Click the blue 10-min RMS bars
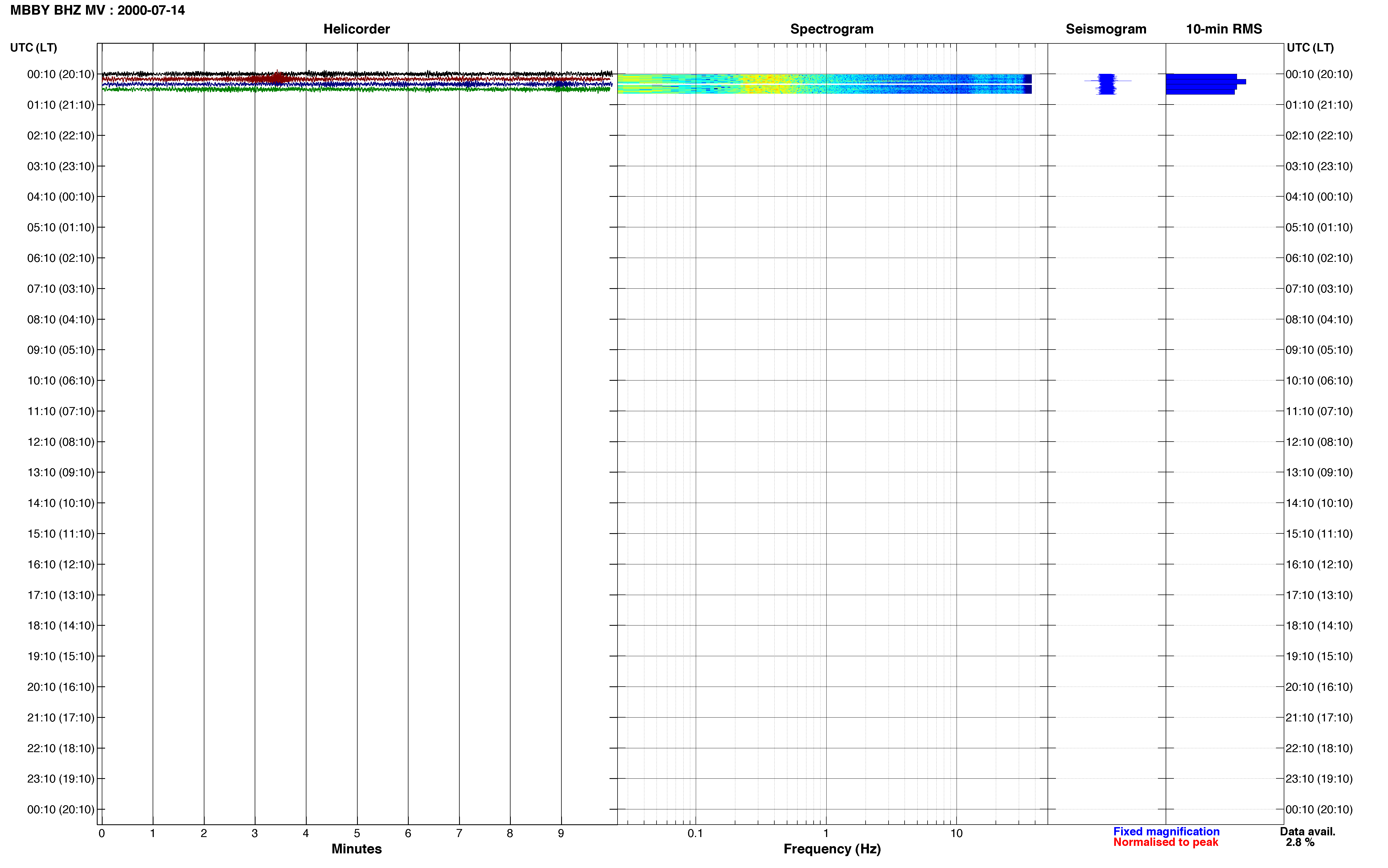The image size is (1388, 868). pyautogui.click(x=1205, y=84)
